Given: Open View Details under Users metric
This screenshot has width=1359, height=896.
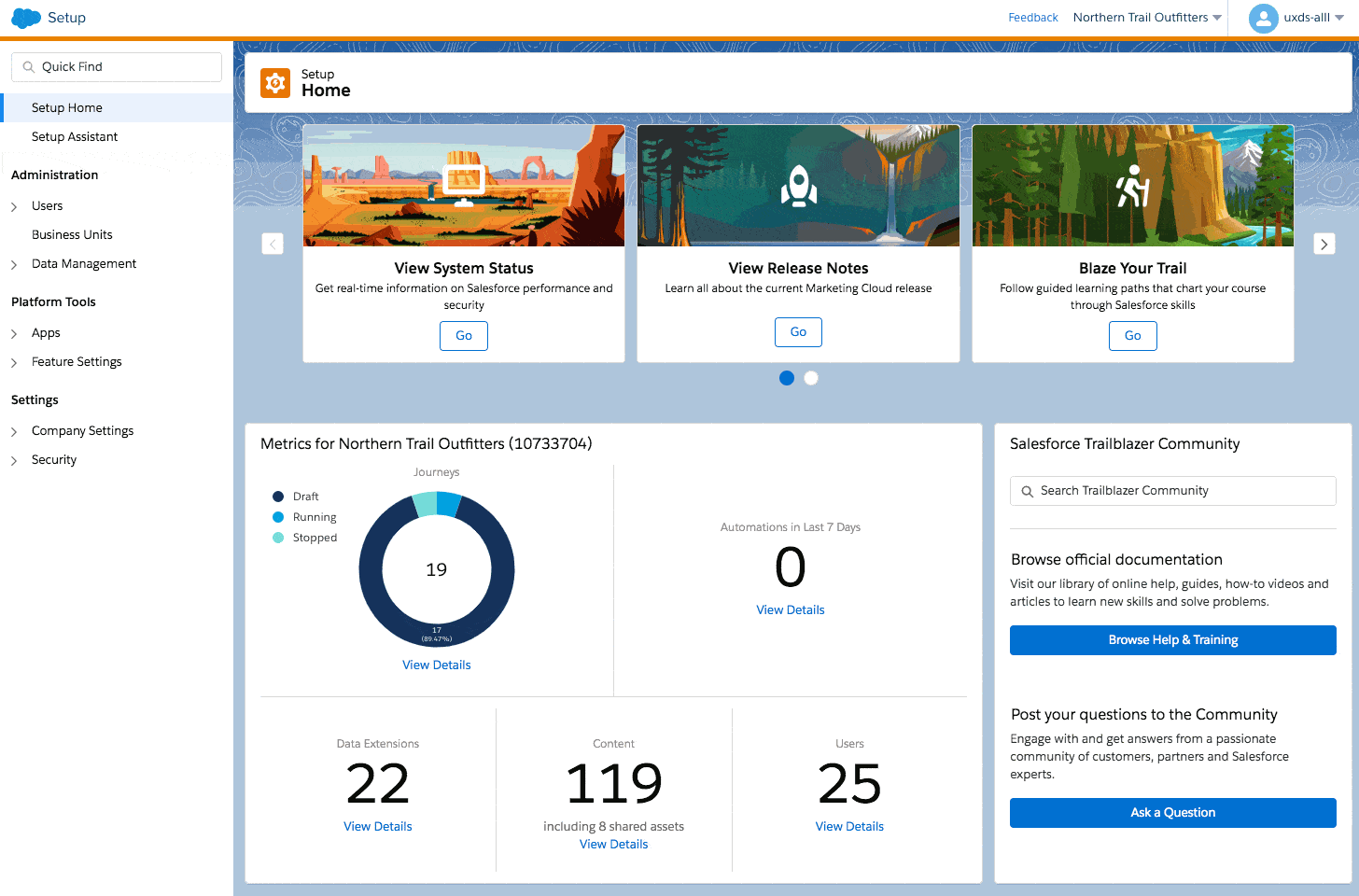Looking at the screenshot, I should click(849, 827).
